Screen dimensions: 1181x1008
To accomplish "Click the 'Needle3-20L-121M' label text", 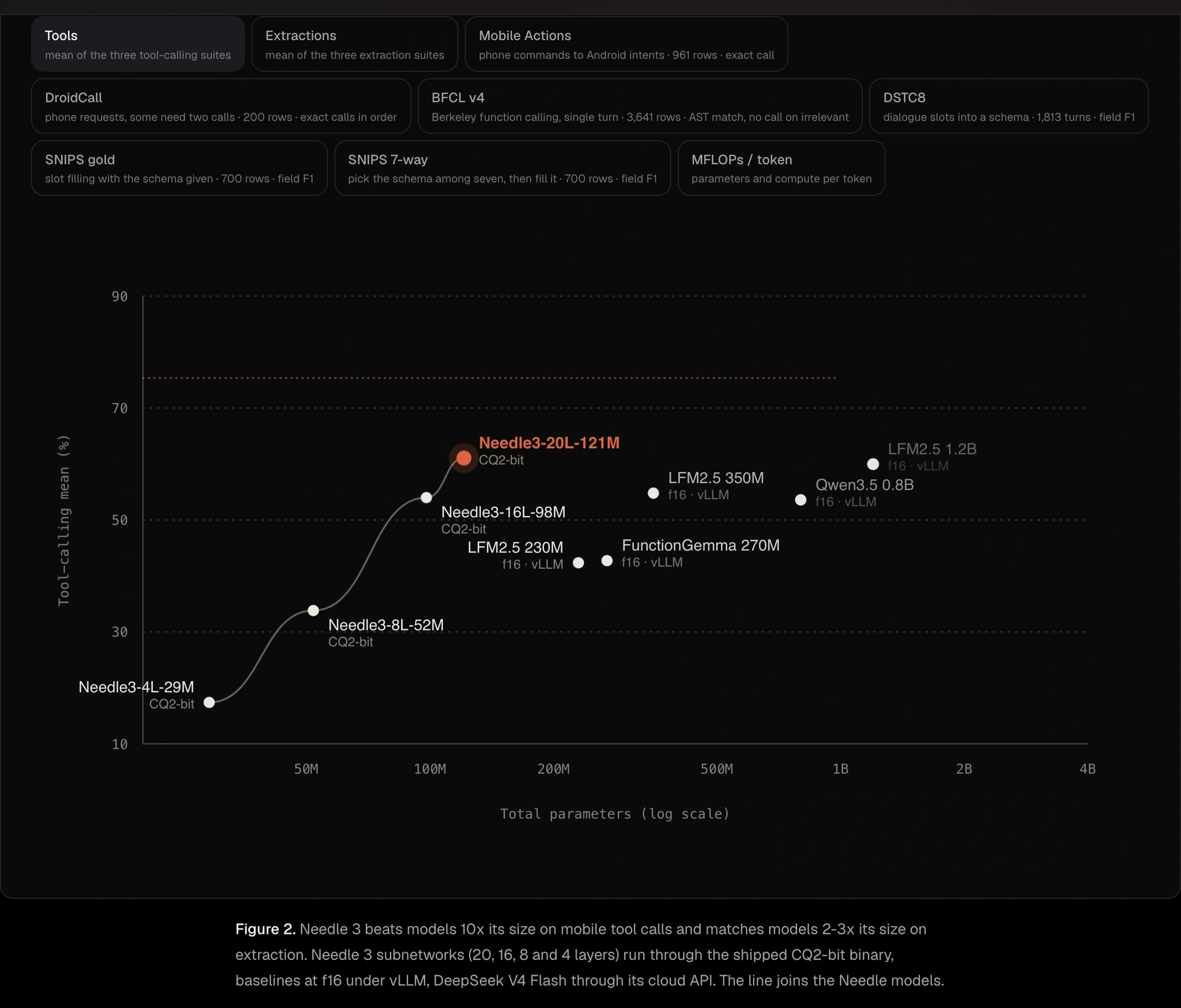I will (549, 443).
